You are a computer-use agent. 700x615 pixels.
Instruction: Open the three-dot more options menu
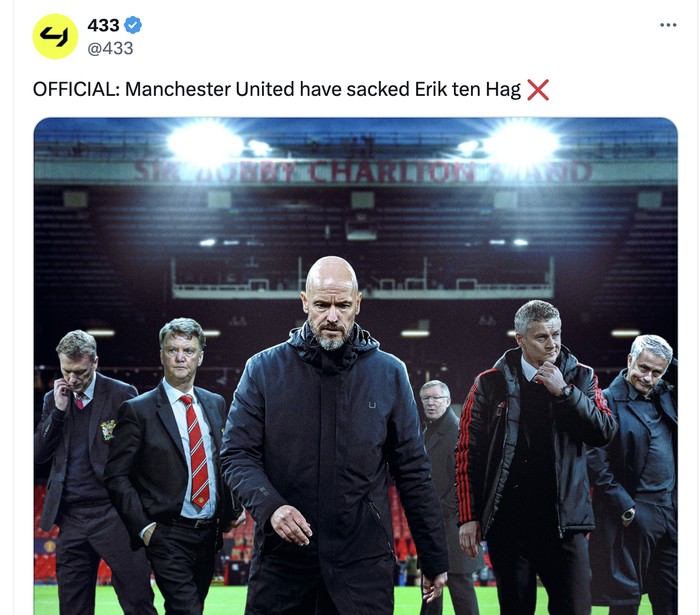[x=668, y=25]
